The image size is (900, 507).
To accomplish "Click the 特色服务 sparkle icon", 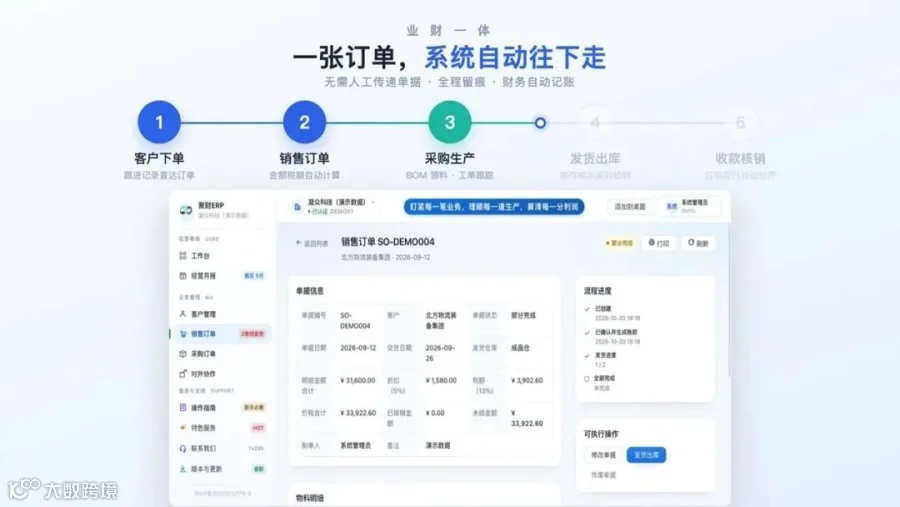I will pyautogui.click(x=183, y=428).
